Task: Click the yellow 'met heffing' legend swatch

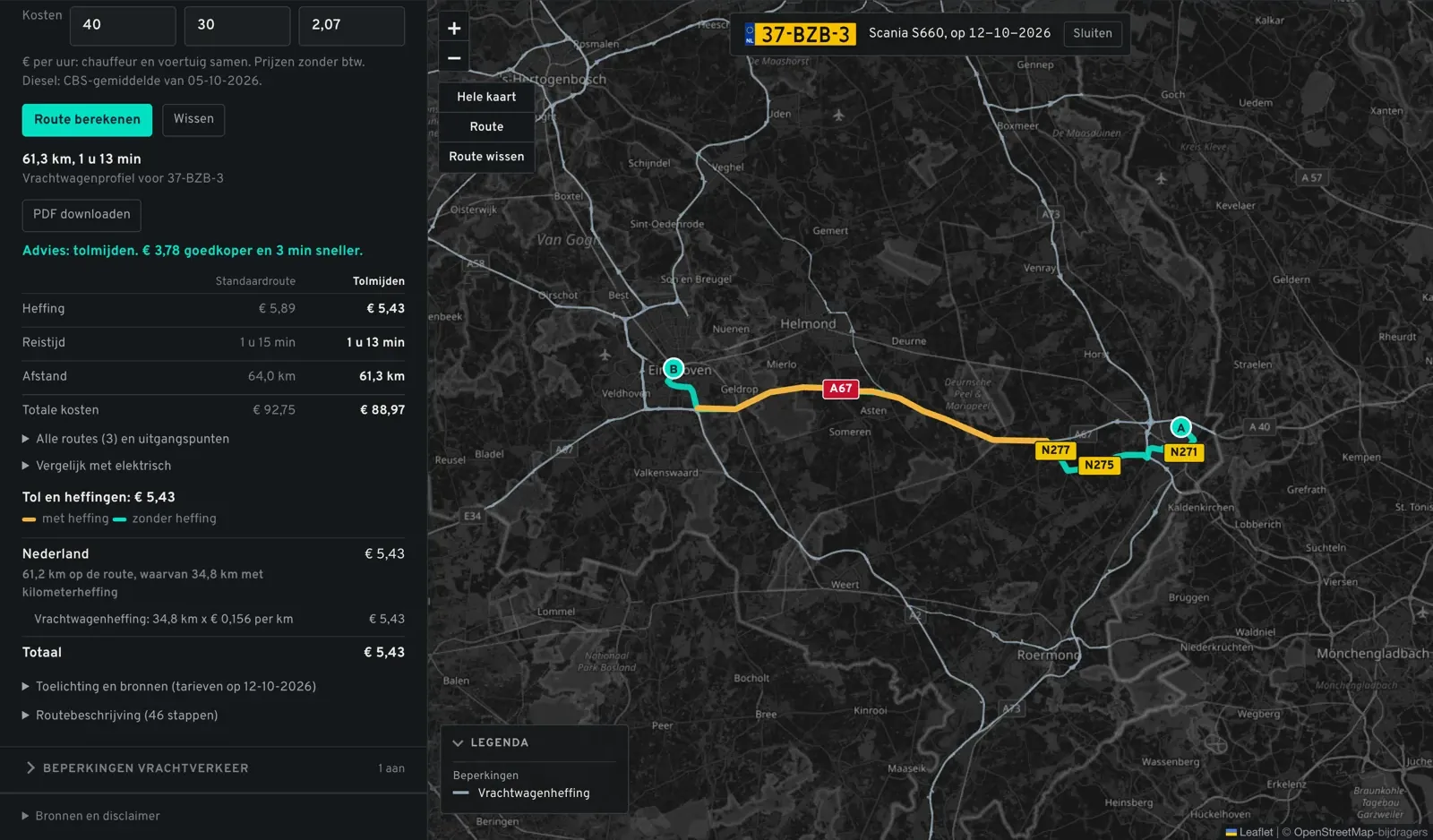Action: pyautogui.click(x=29, y=519)
